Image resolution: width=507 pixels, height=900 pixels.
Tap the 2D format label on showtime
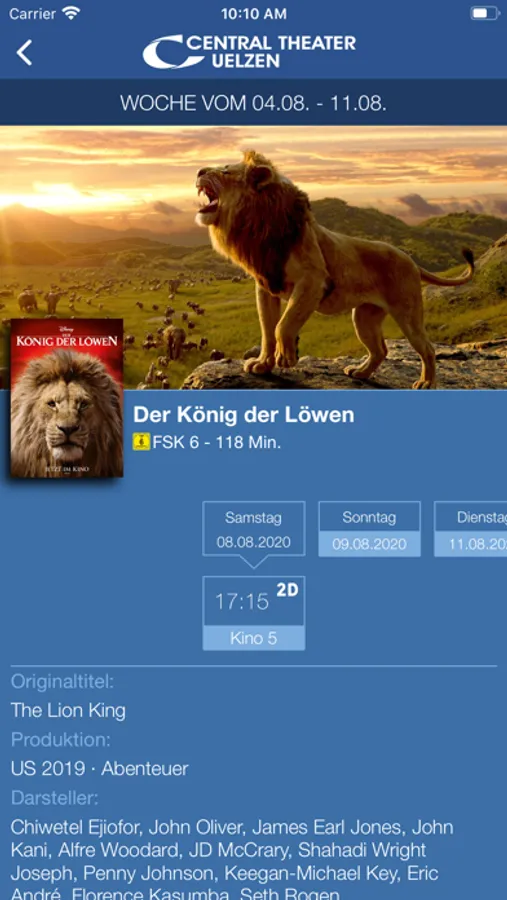pyautogui.click(x=287, y=590)
